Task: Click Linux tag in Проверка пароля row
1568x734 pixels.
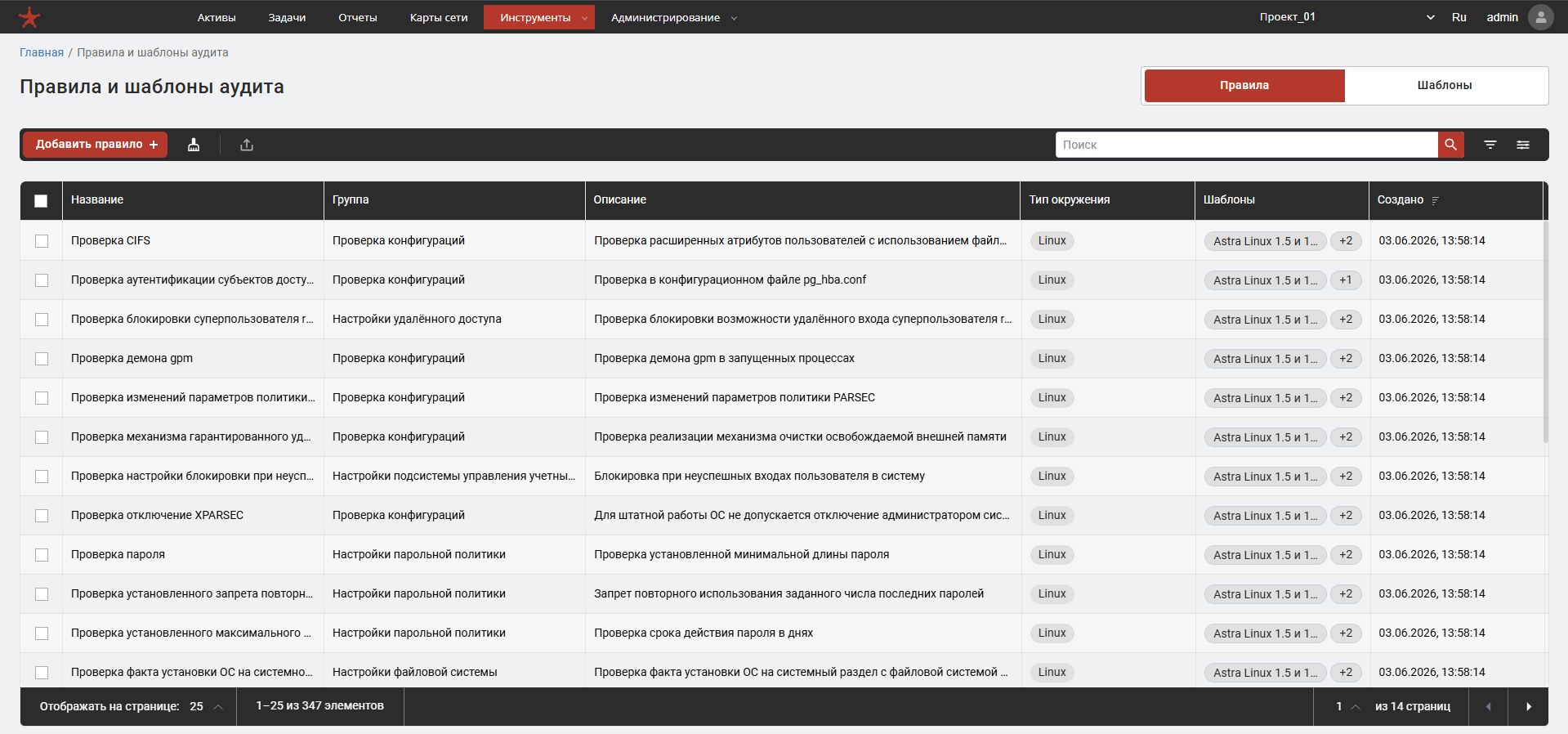Action: tap(1052, 554)
